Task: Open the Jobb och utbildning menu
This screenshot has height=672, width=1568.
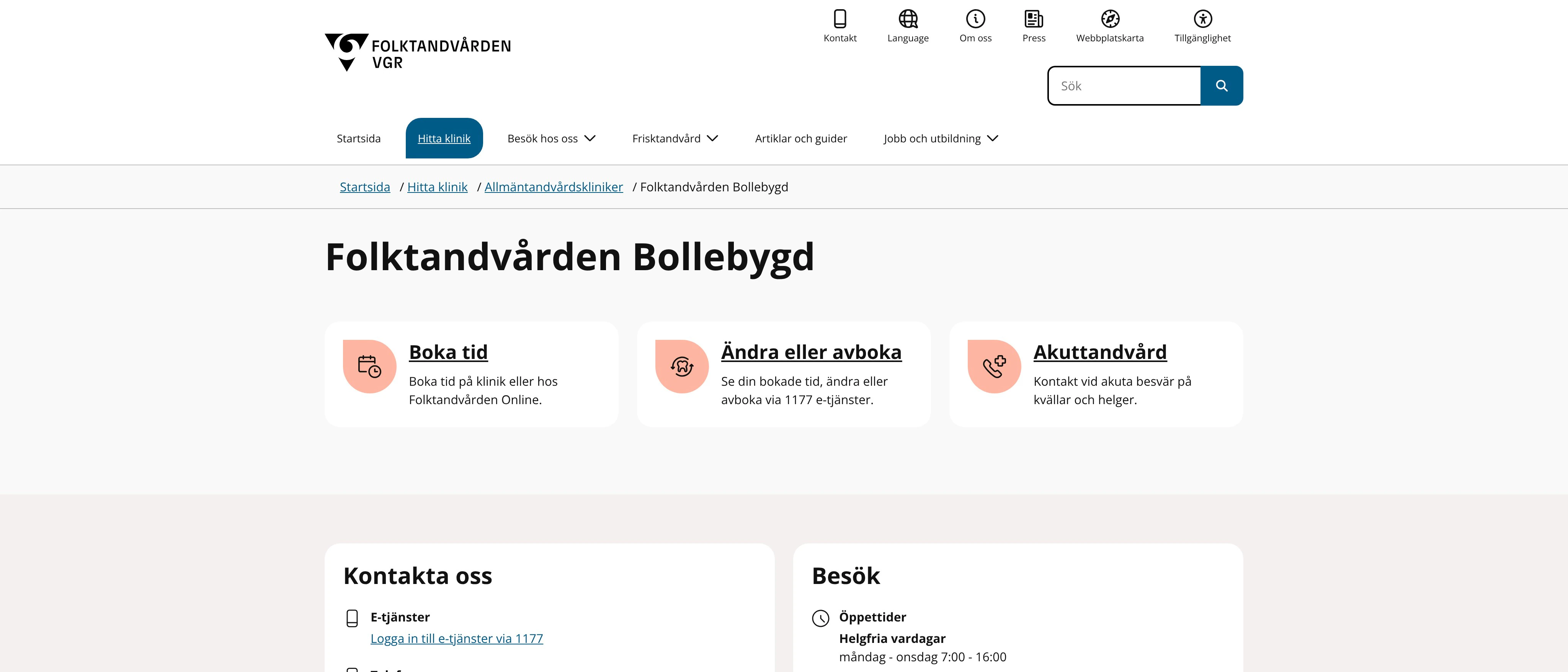Action: [941, 138]
